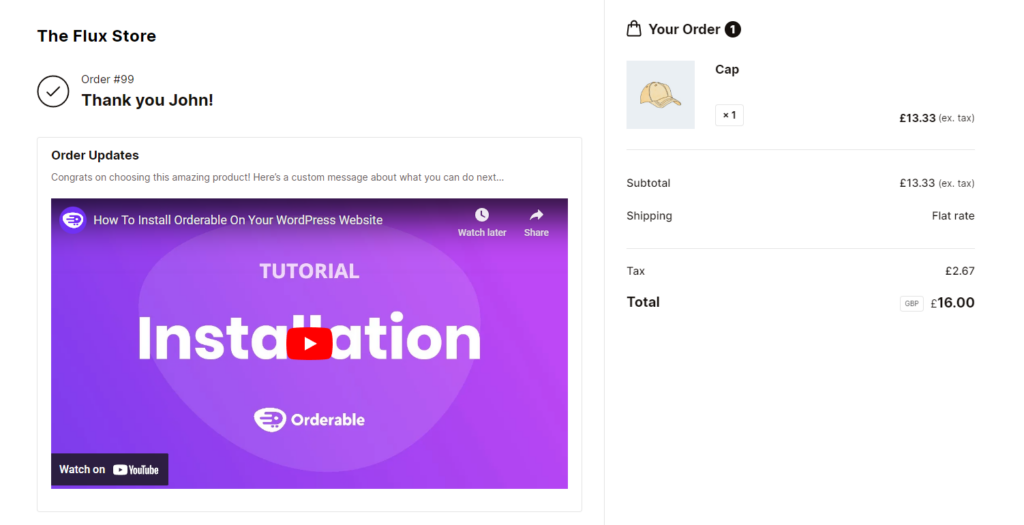Click the Watch later clock icon
Screen dimensions: 1024x525
(482, 215)
